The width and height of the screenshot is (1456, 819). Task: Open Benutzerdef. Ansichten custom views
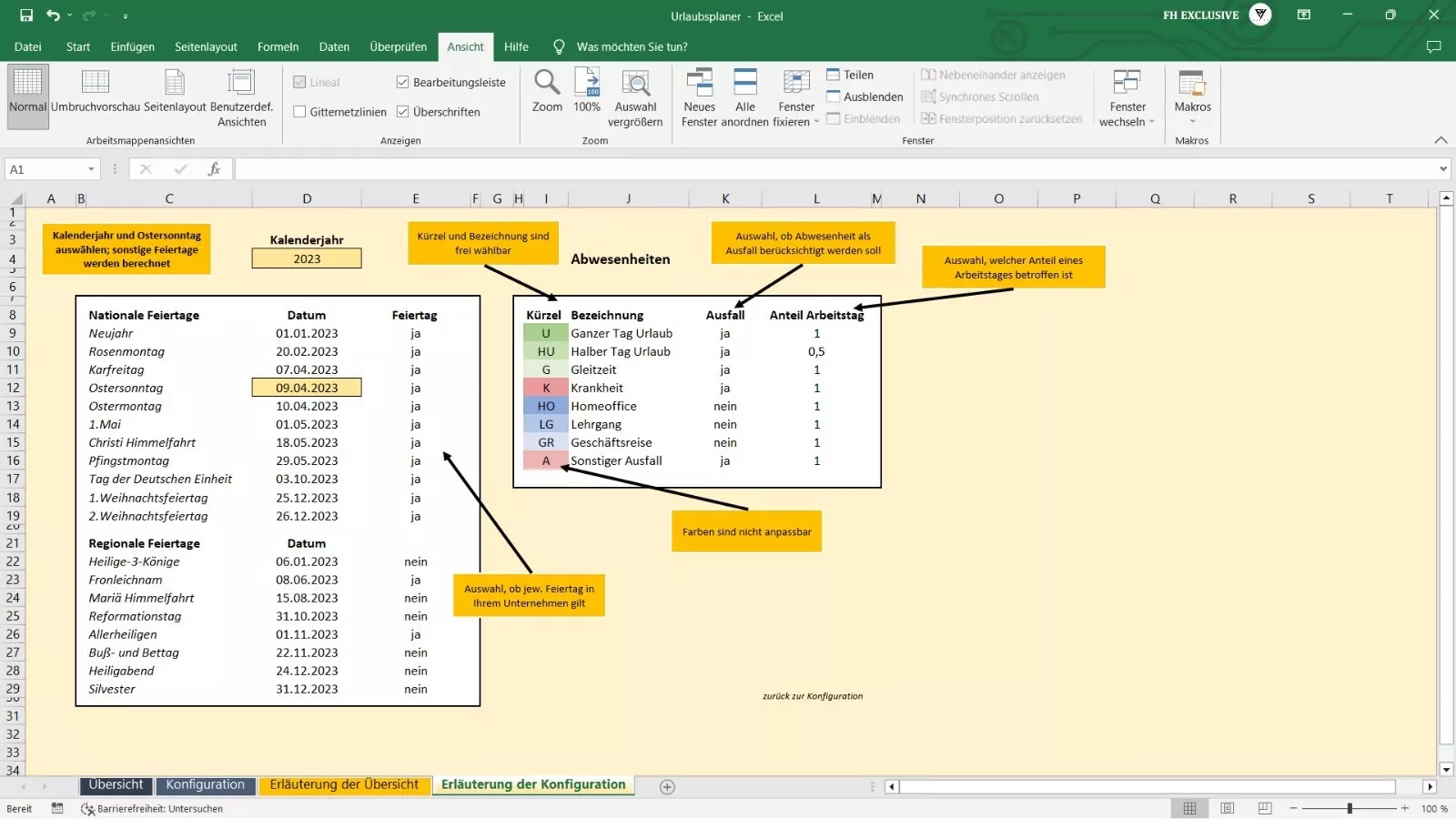click(241, 97)
